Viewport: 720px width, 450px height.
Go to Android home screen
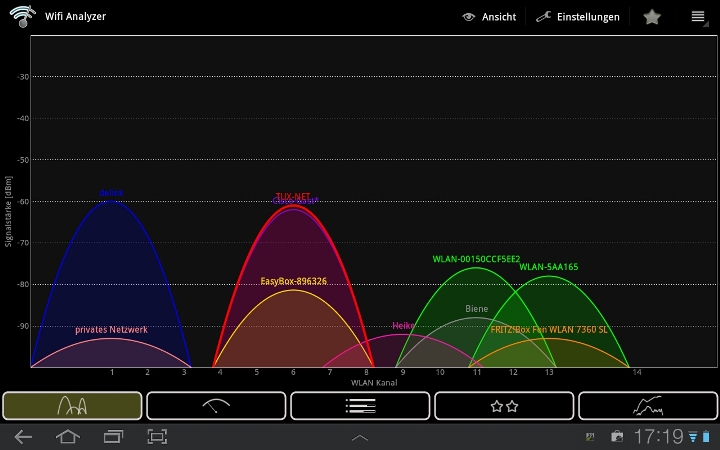tap(67, 437)
